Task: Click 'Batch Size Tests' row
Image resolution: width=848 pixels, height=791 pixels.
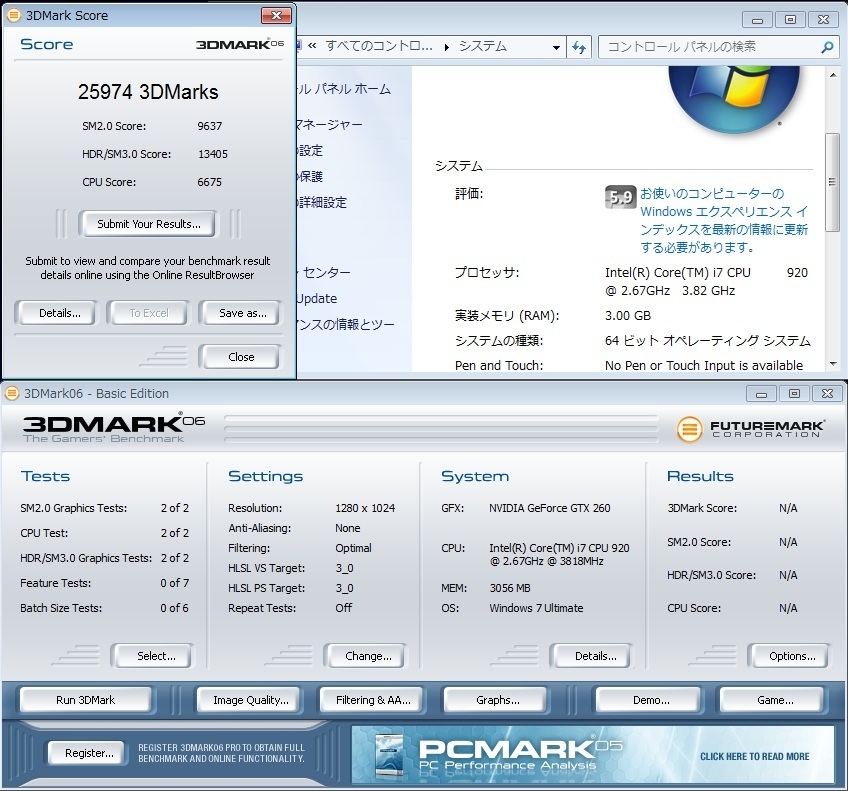Action: [104, 608]
